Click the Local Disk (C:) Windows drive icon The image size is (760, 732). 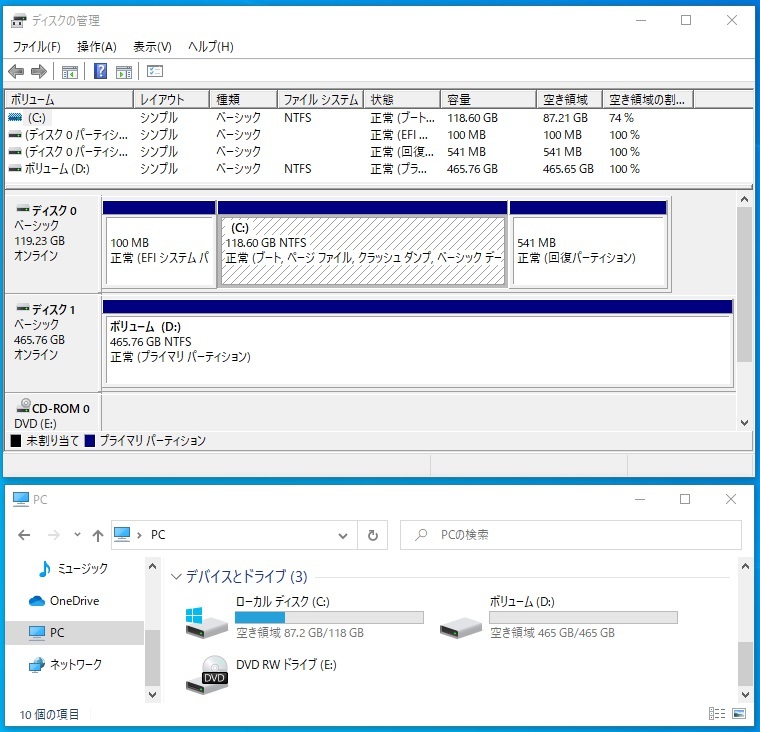point(206,623)
